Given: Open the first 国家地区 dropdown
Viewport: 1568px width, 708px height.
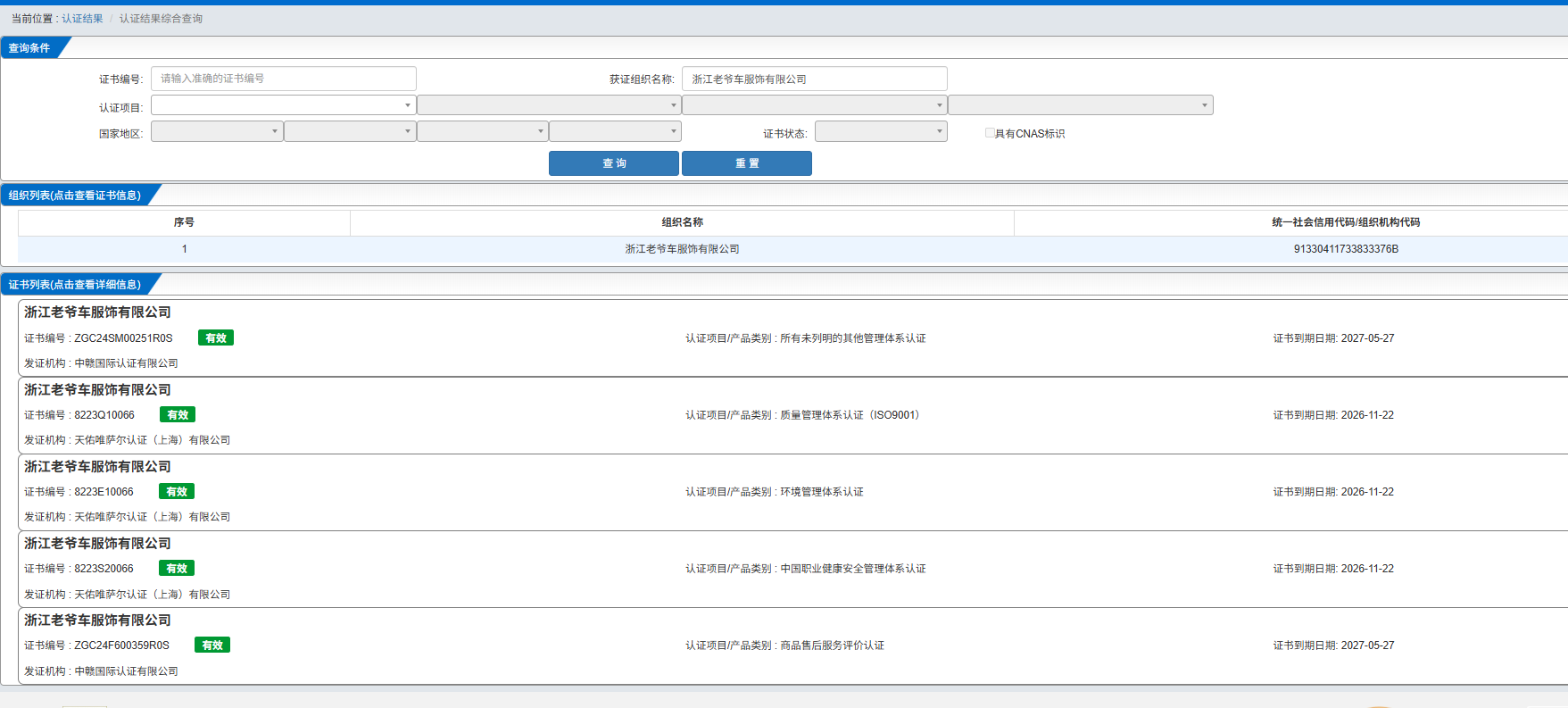Looking at the screenshot, I should pos(217,131).
